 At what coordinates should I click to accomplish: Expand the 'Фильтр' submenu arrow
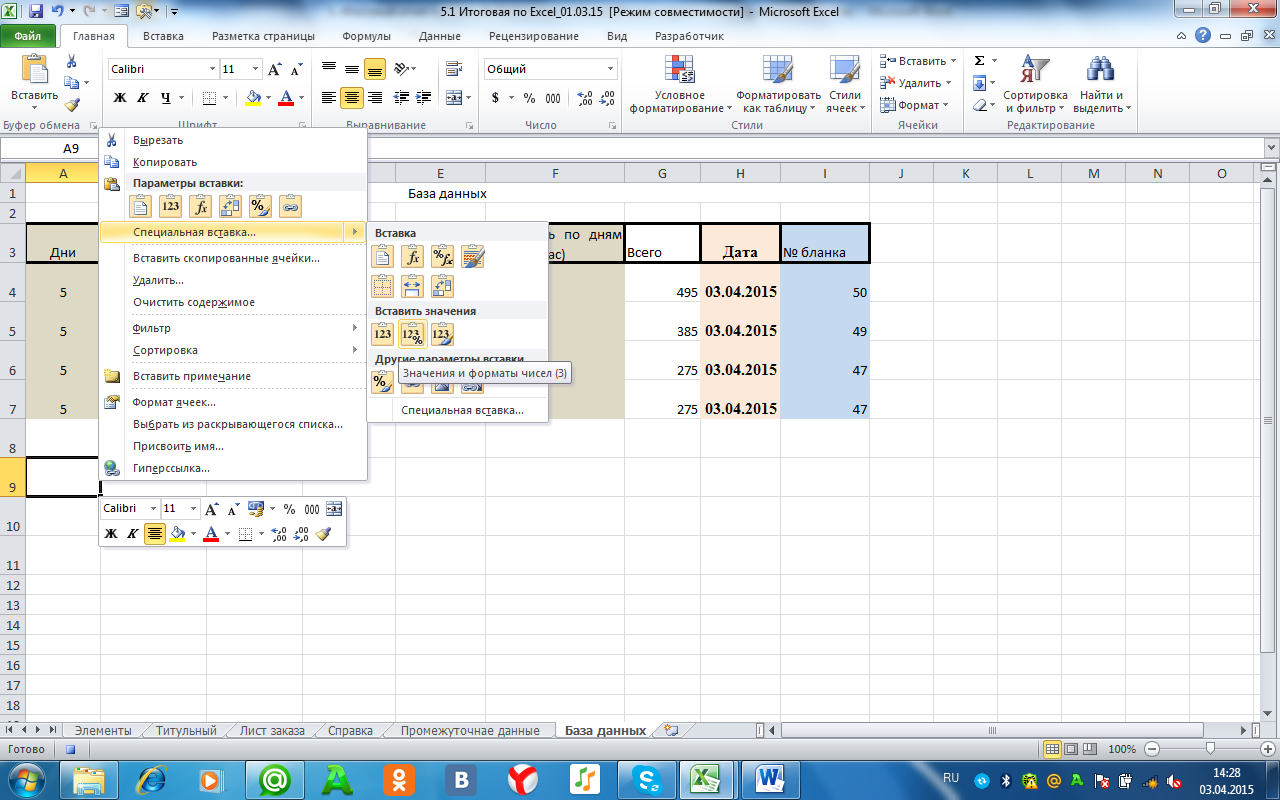click(354, 328)
